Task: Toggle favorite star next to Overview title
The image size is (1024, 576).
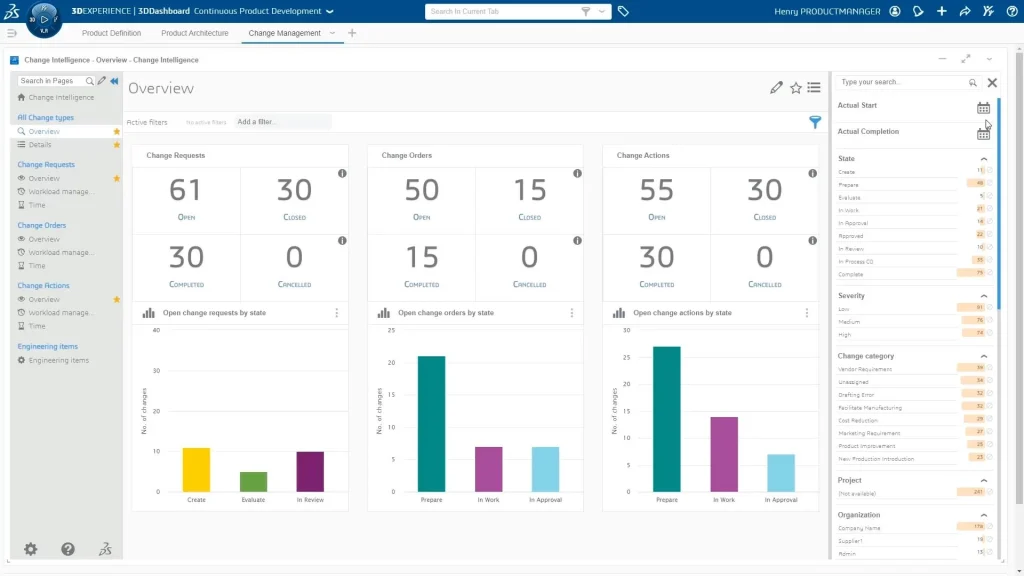Action: (x=796, y=88)
